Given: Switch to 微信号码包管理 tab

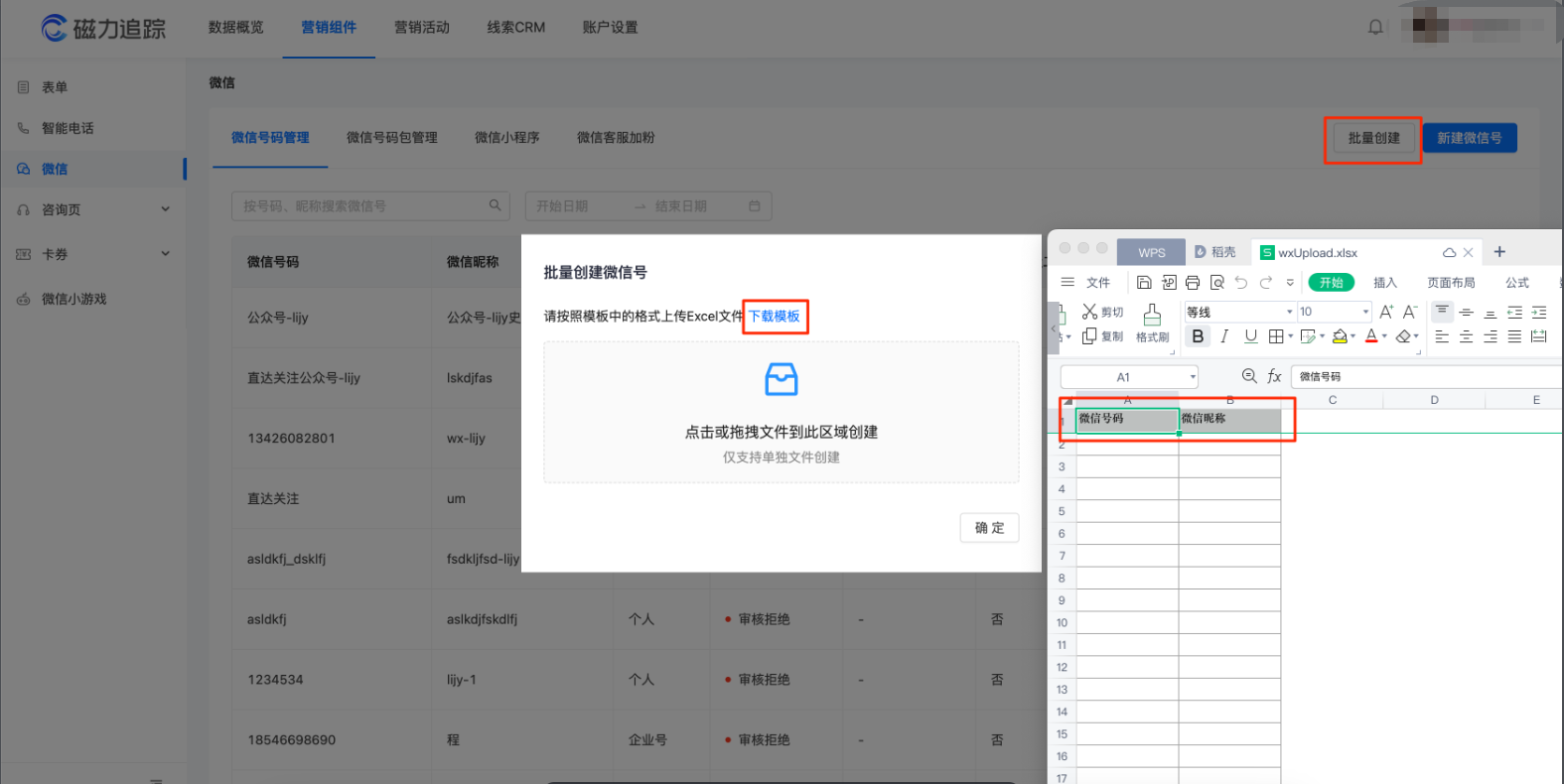Looking at the screenshot, I should pos(392,138).
